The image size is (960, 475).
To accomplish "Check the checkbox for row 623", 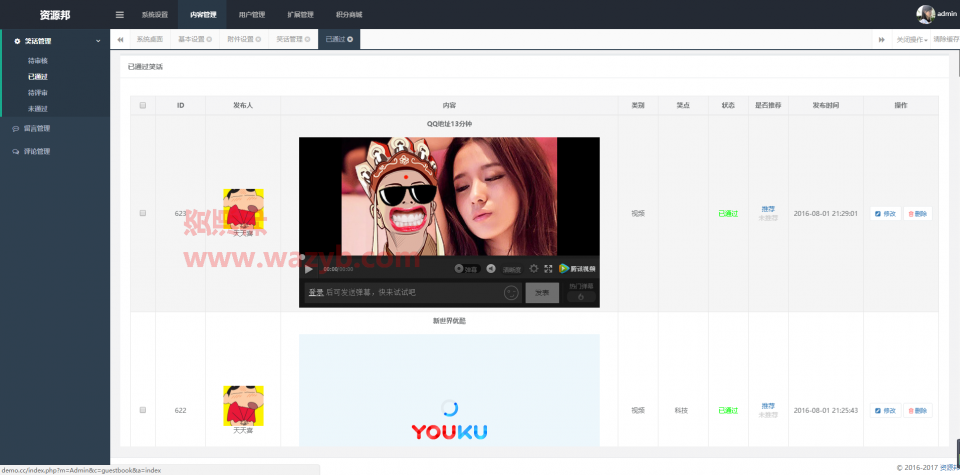I will 143,213.
